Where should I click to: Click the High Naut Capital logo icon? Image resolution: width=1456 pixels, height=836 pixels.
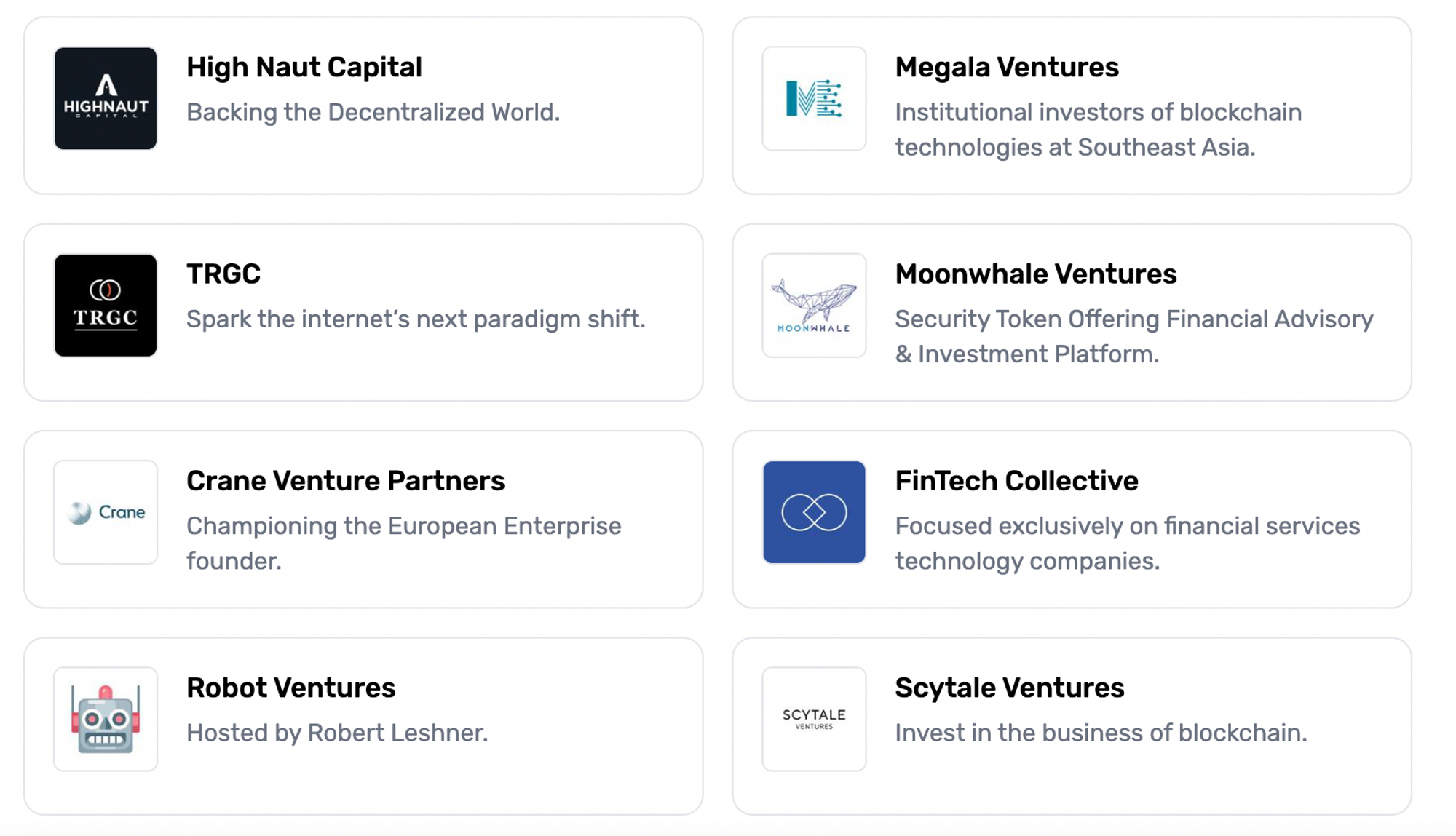[x=106, y=98]
